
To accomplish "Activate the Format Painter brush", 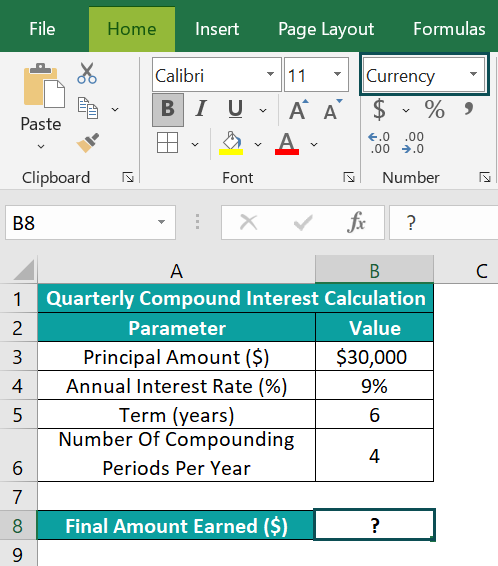I will [x=88, y=143].
